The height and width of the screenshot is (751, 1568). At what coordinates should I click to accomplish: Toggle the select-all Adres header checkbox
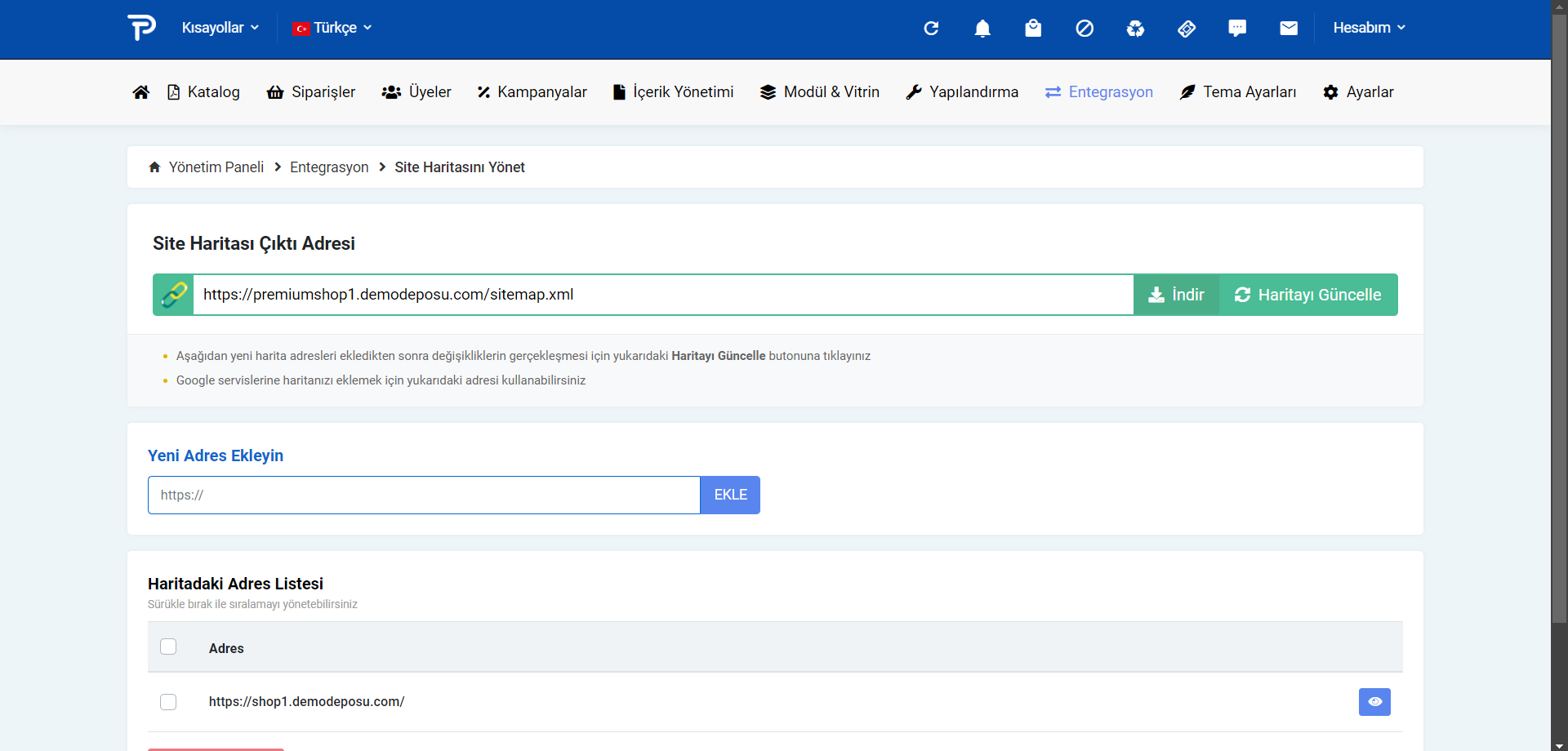click(168, 647)
